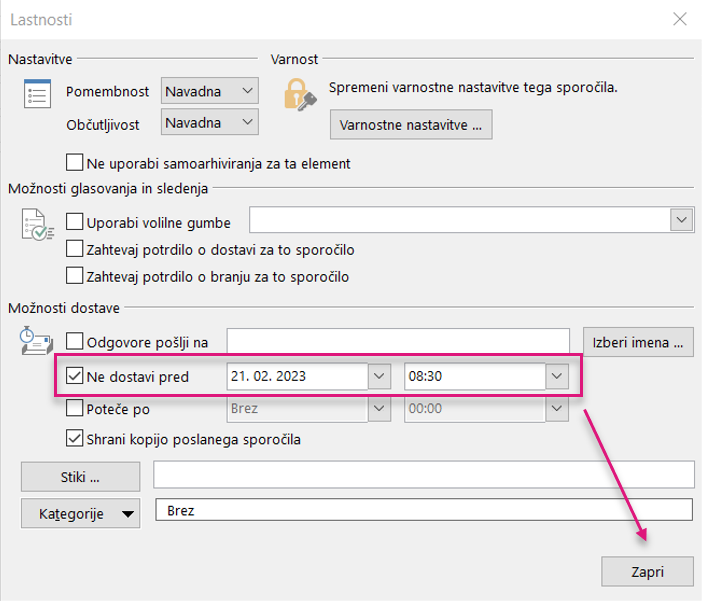Screen dimensions: 702x601
Task: Open the Občutljivost dropdown
Action: point(210,122)
